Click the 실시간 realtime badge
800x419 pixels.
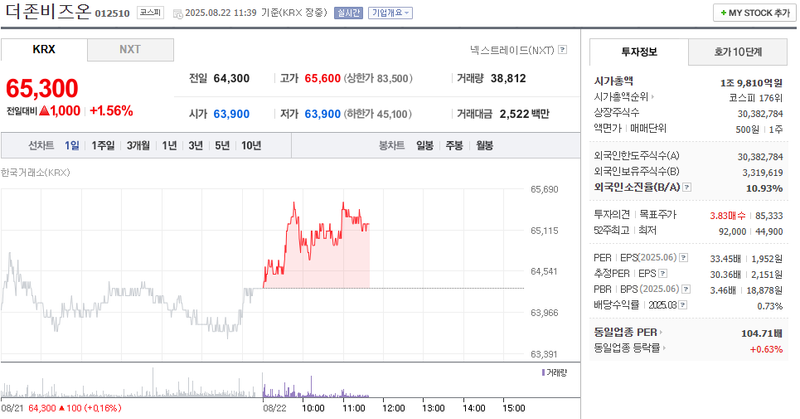(348, 13)
